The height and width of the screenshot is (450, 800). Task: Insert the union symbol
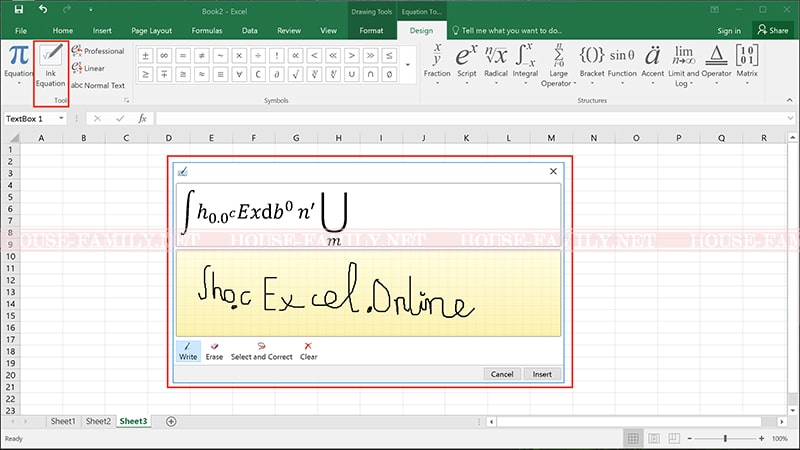click(x=352, y=74)
